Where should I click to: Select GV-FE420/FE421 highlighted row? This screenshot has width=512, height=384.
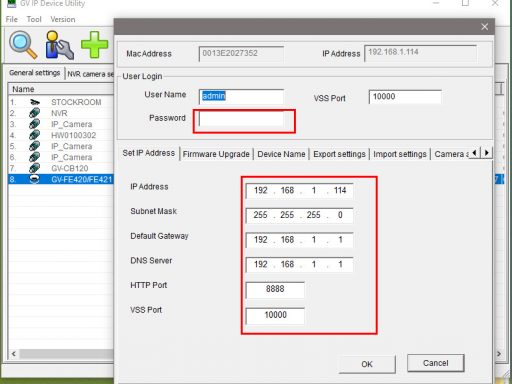point(61,179)
